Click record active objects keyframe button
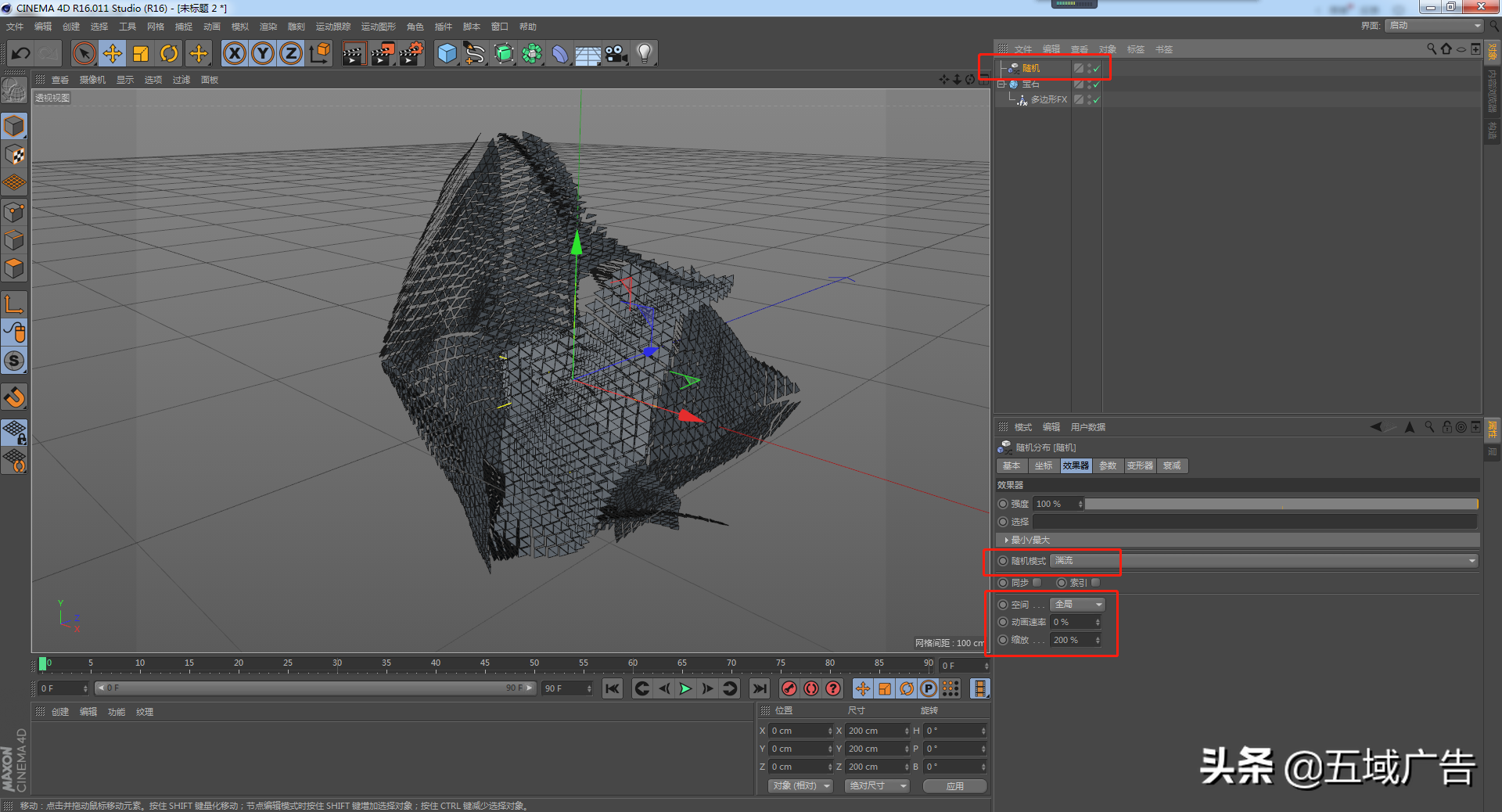The height and width of the screenshot is (812, 1502). (789, 688)
